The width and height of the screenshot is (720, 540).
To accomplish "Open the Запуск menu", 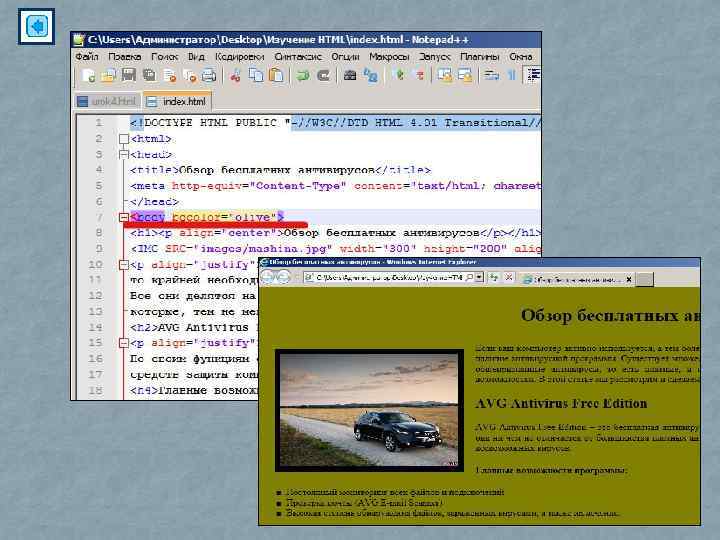I will (434, 56).
